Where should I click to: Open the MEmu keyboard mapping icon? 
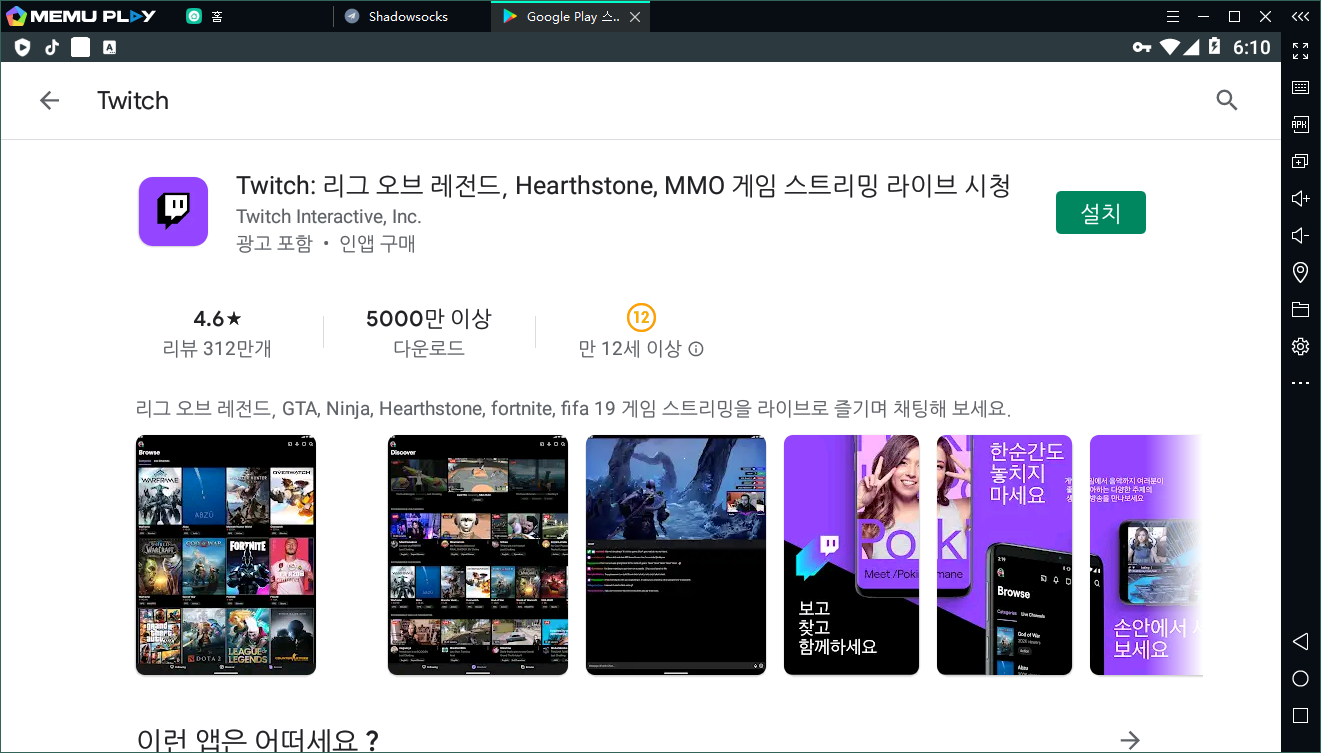1300,88
